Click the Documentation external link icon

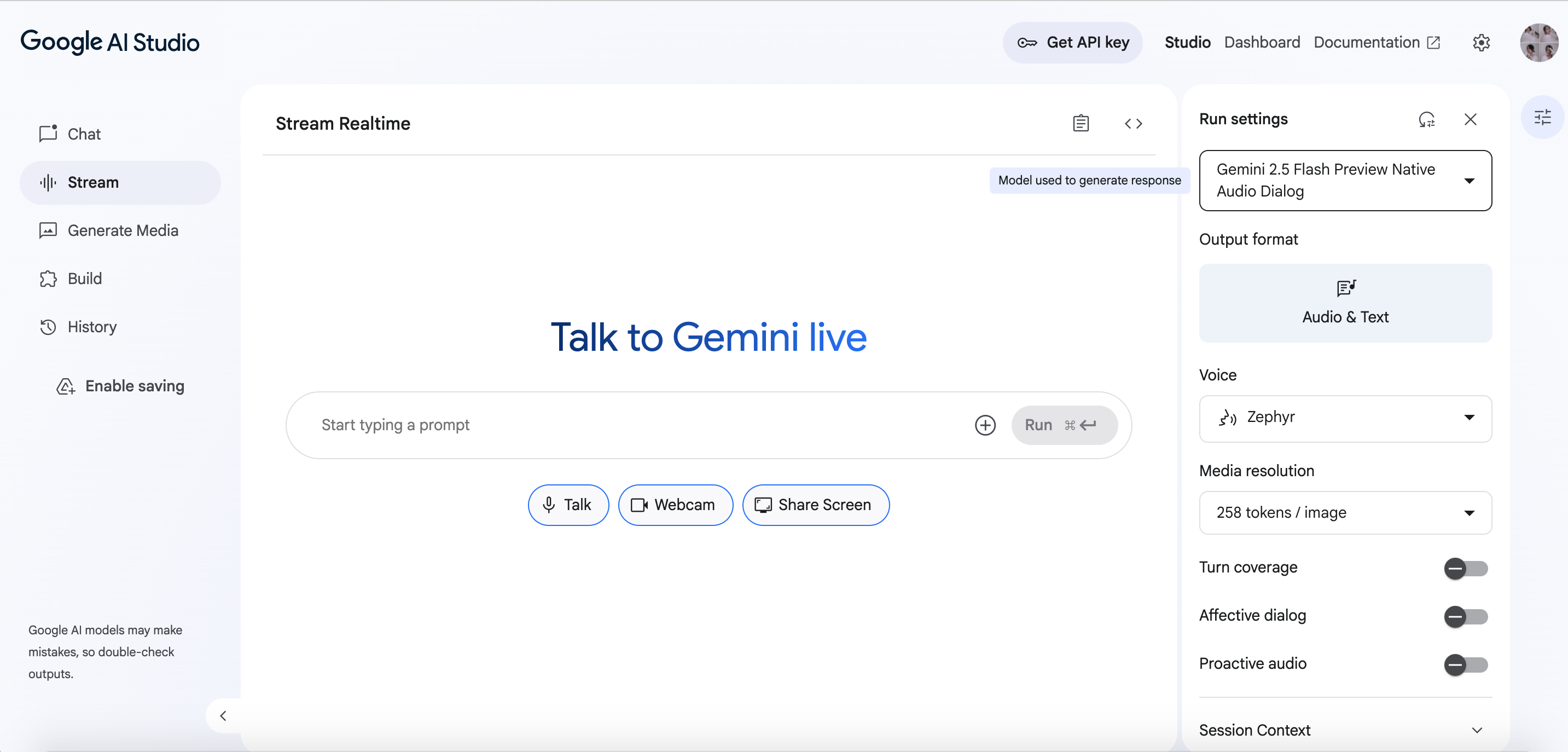point(1433,43)
